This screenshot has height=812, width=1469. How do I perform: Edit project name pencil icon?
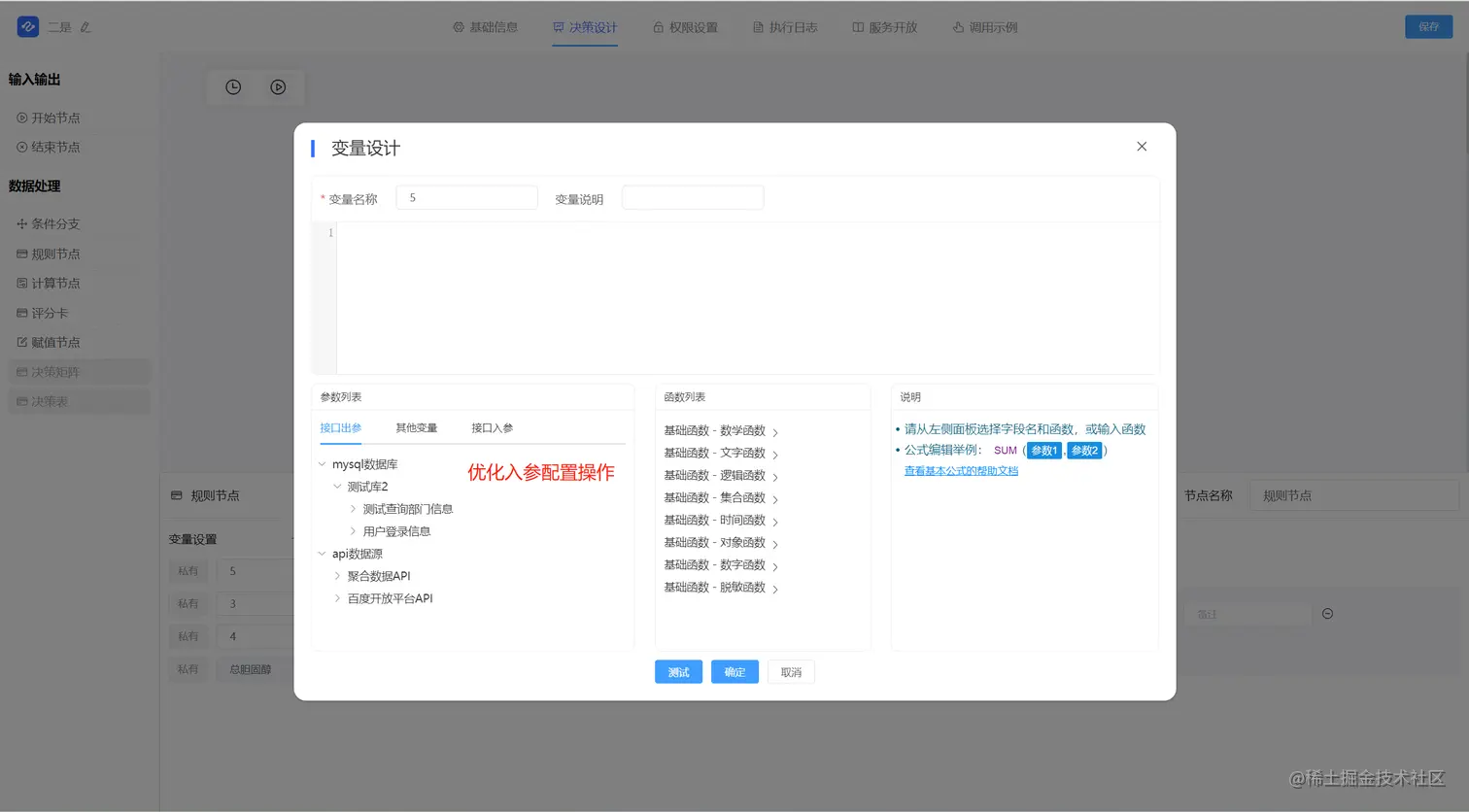[85, 27]
